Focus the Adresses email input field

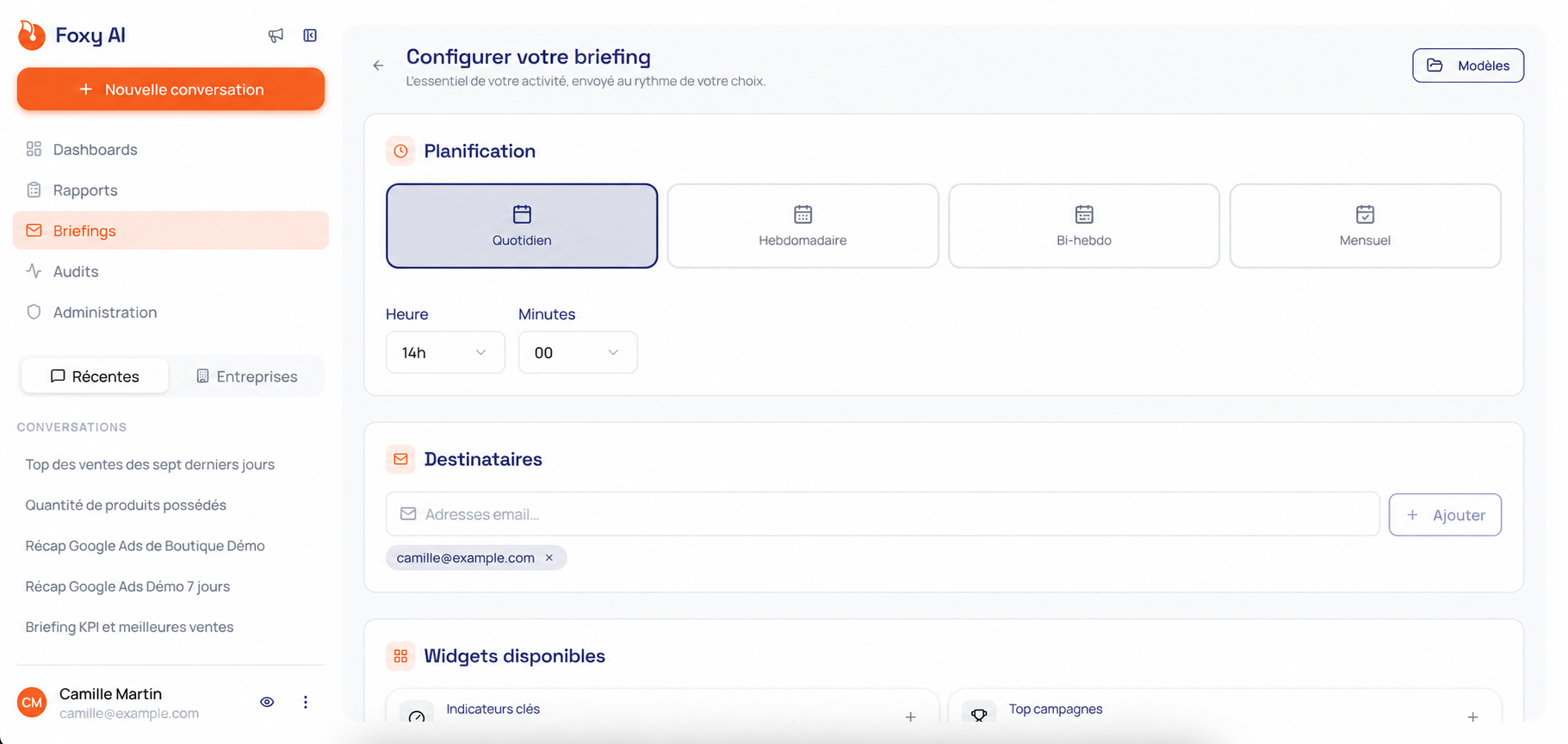[x=883, y=514]
